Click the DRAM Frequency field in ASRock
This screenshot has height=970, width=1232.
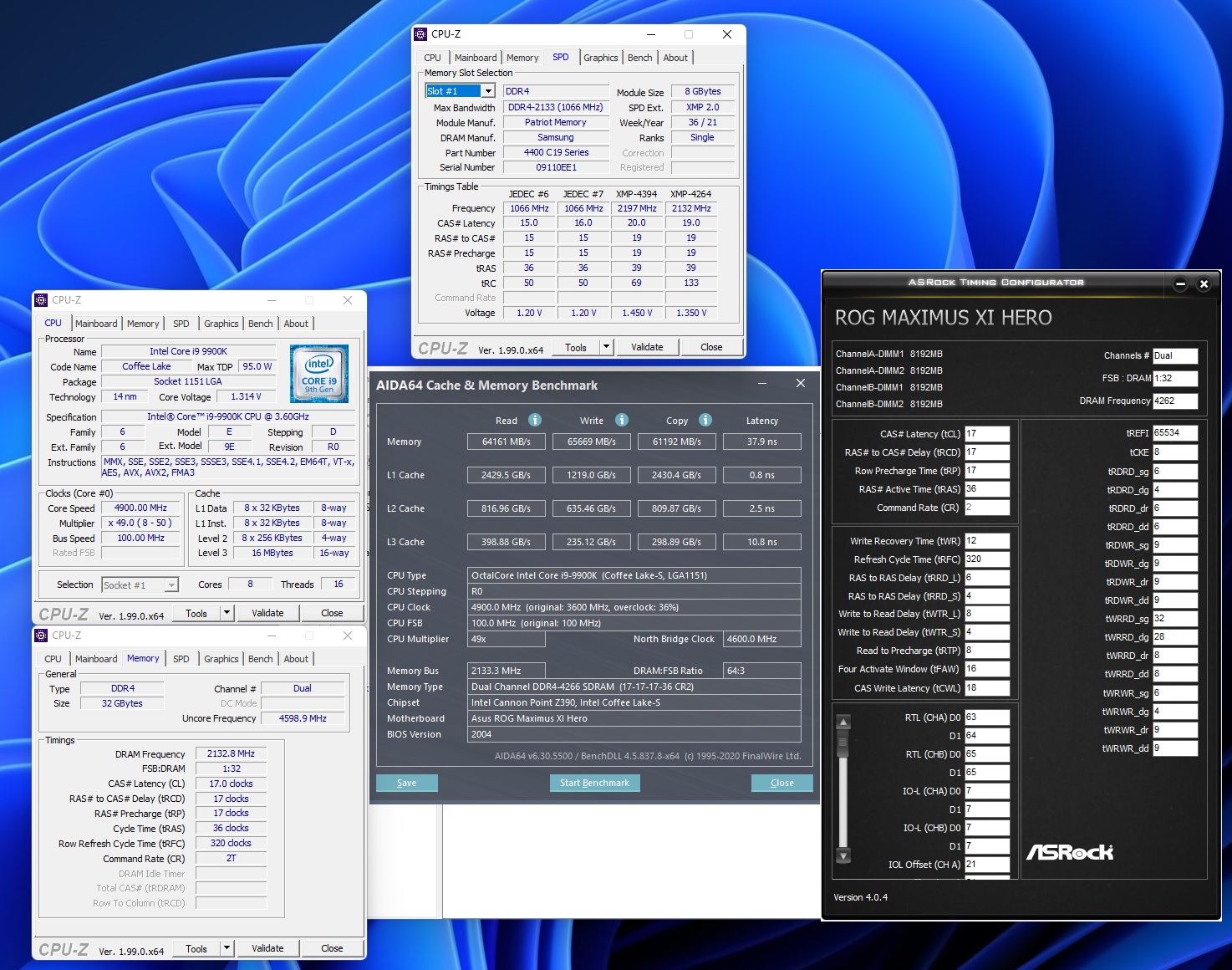(1175, 401)
